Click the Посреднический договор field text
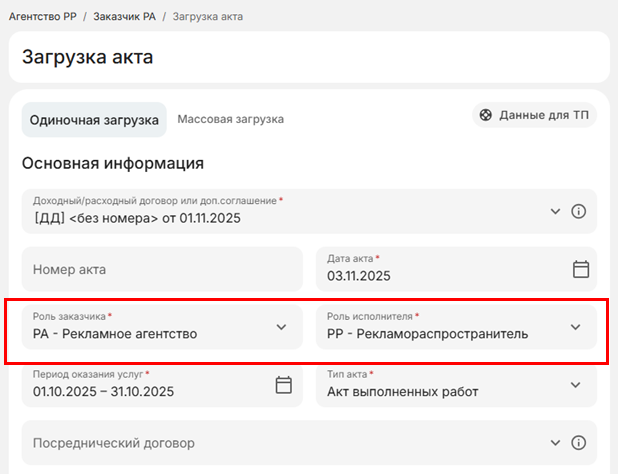Image resolution: width=618 pixels, height=474 pixels. pyautogui.click(x=114, y=443)
